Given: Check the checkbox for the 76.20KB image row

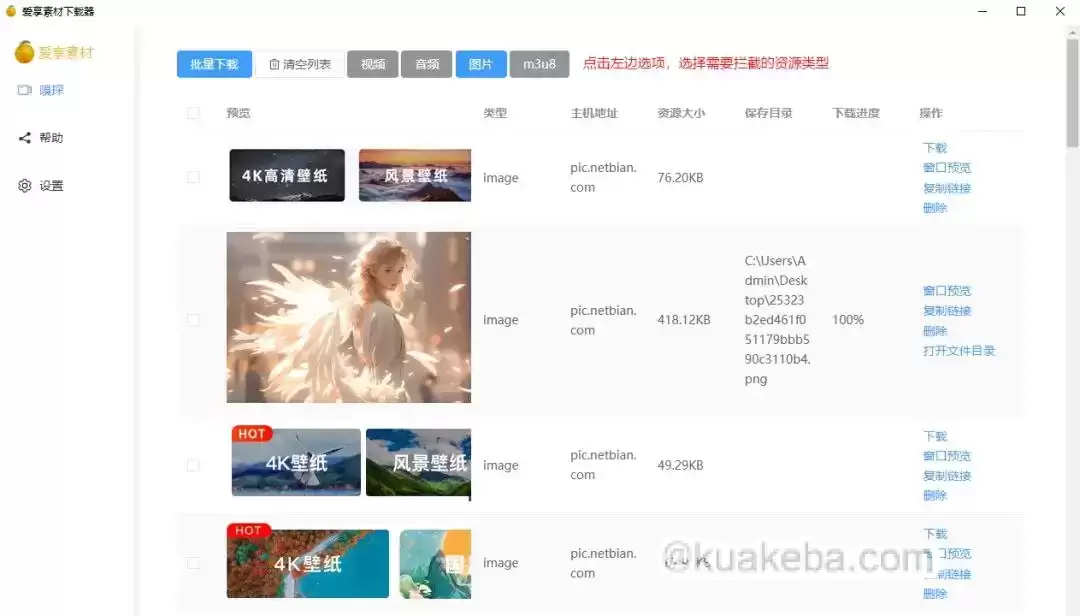Looking at the screenshot, I should coord(193,177).
